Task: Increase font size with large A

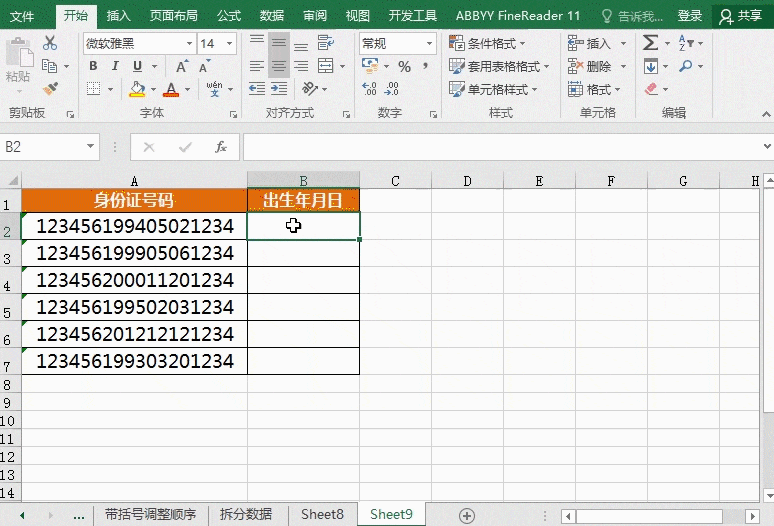Action: coord(182,66)
